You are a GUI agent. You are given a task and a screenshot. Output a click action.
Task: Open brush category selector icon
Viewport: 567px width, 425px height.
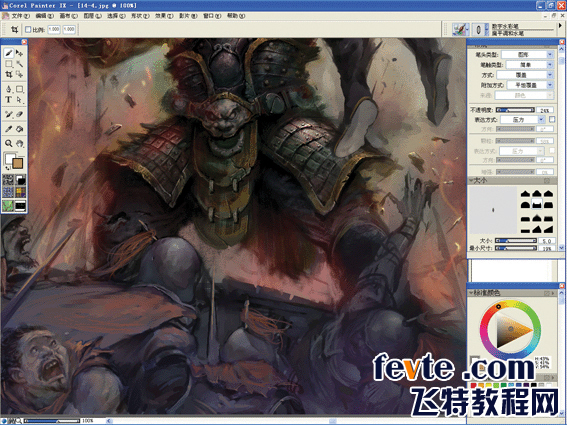tap(461, 29)
